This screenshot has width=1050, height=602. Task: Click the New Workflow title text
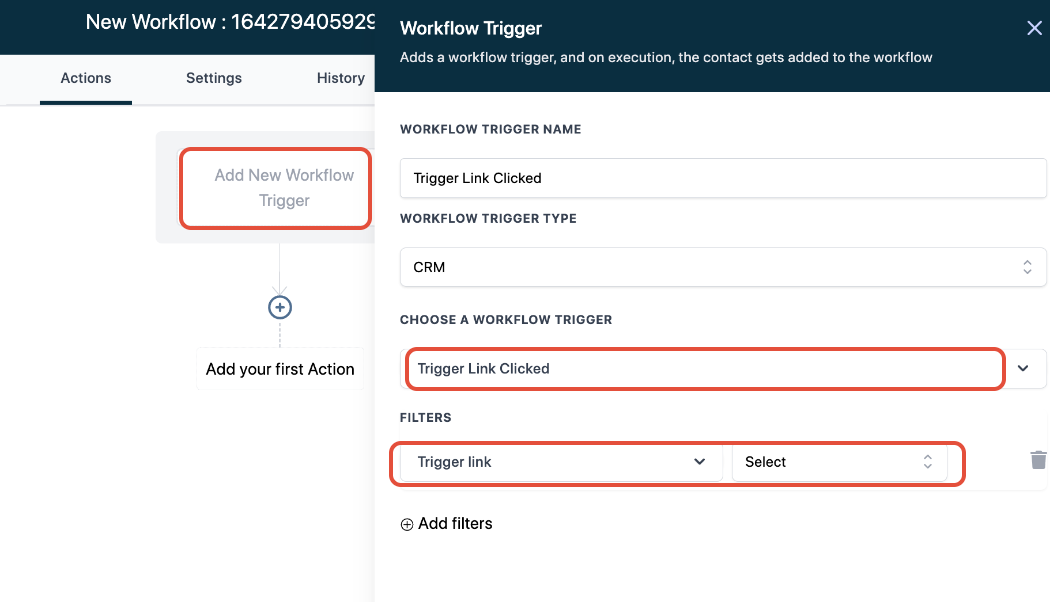pyautogui.click(x=230, y=22)
